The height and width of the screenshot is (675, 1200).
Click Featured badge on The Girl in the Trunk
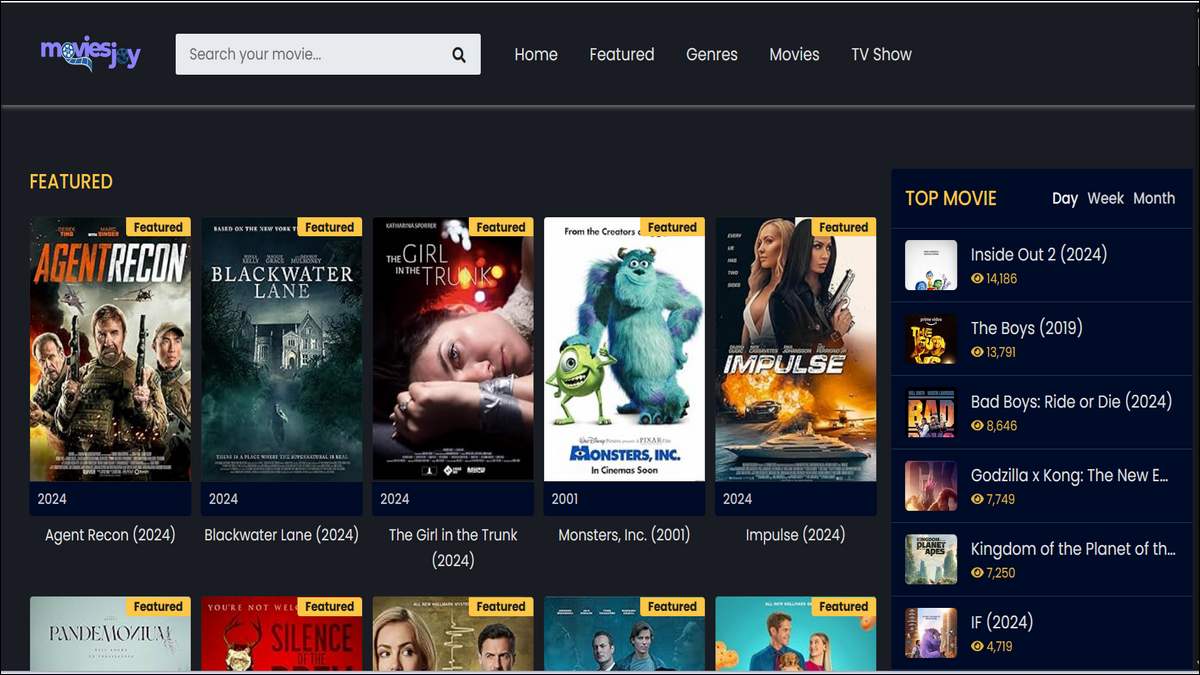pos(501,227)
